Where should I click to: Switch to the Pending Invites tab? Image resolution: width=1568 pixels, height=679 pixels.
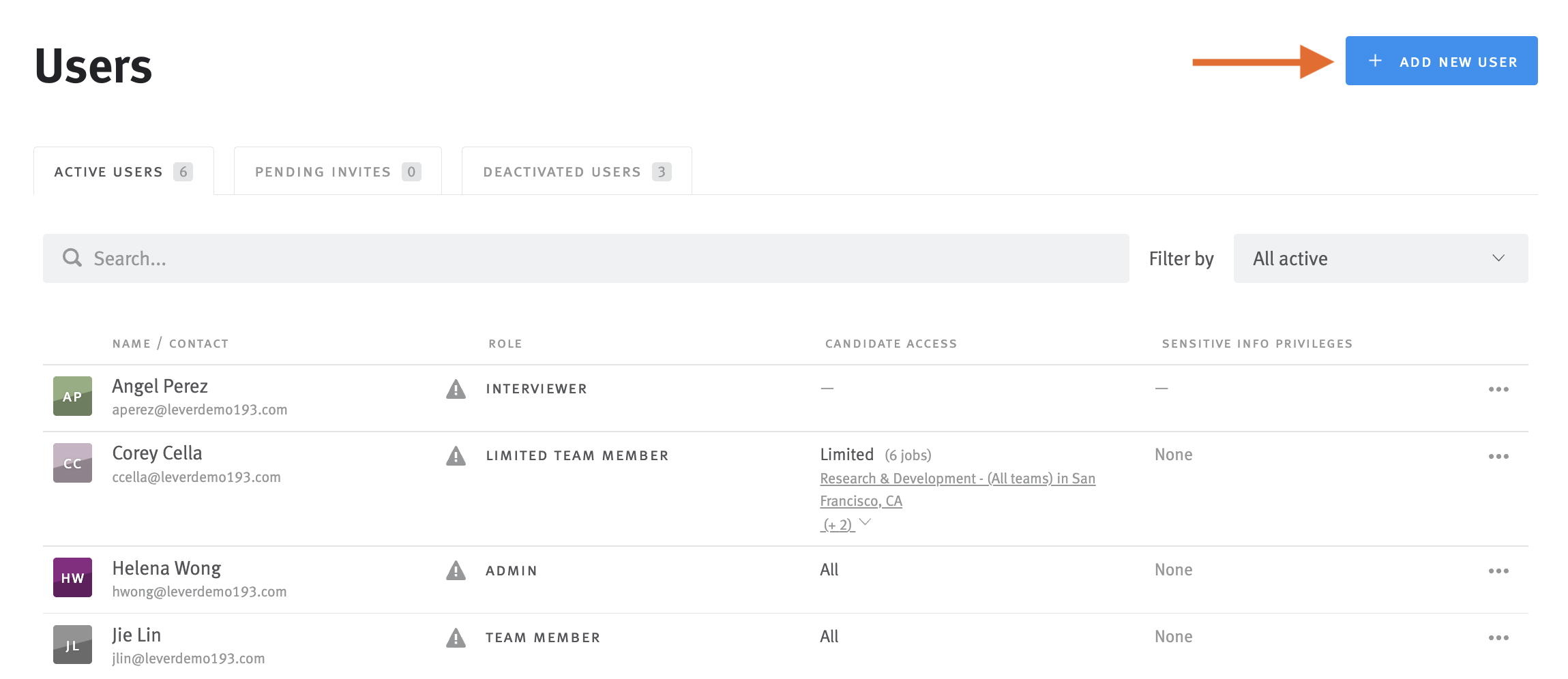point(337,171)
